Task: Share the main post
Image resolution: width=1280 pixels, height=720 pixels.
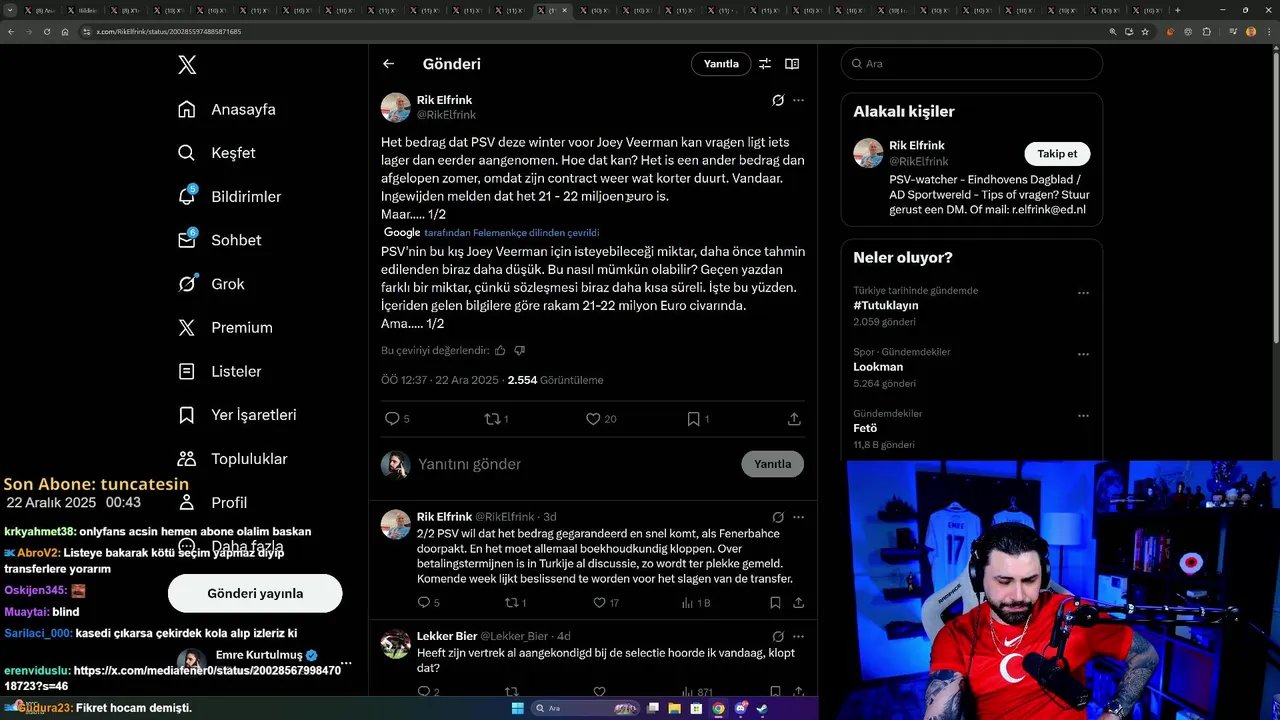Action: [x=794, y=419]
